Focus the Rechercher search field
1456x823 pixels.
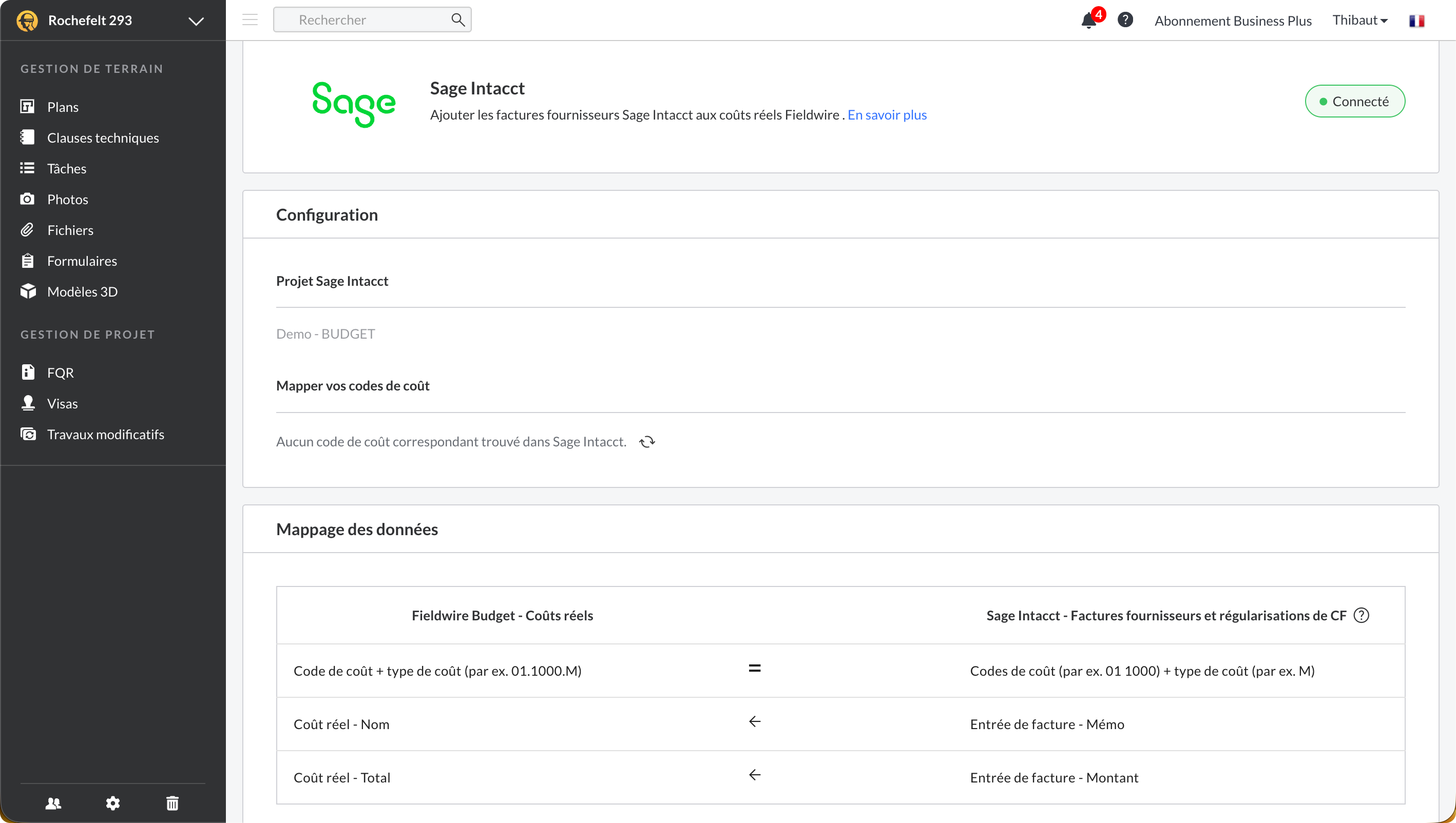(x=372, y=20)
